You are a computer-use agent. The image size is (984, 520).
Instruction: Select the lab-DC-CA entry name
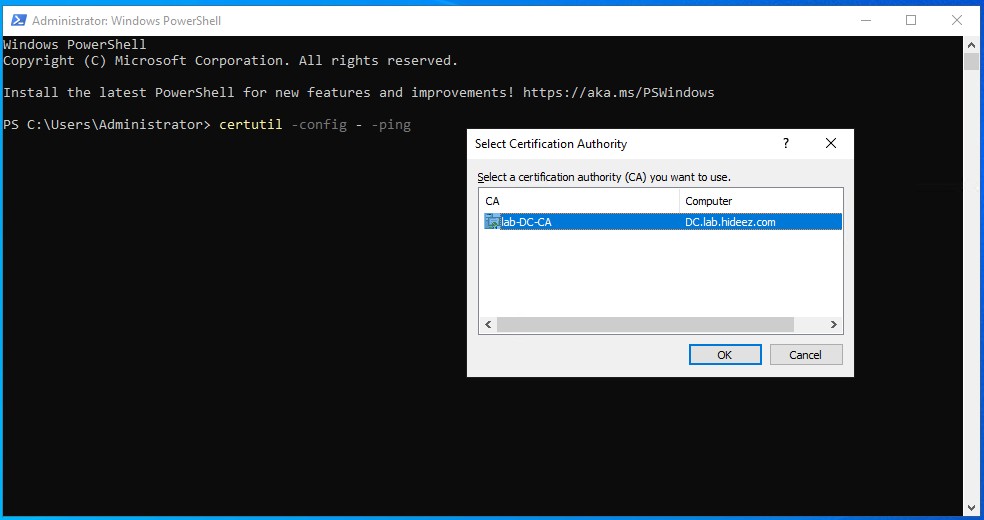527,222
